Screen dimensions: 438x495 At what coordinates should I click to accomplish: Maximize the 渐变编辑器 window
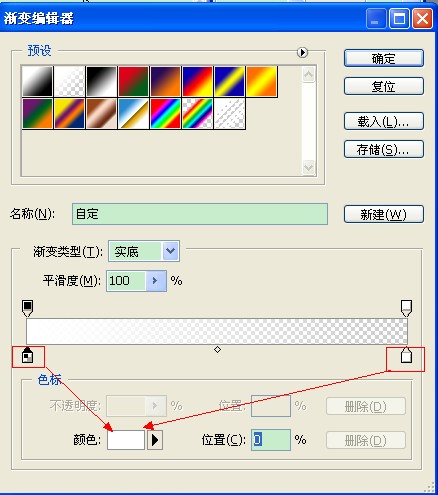[x=399, y=19]
